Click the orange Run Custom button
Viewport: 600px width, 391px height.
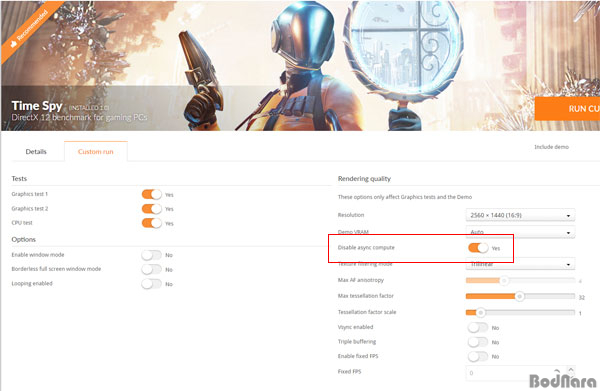[567, 109]
